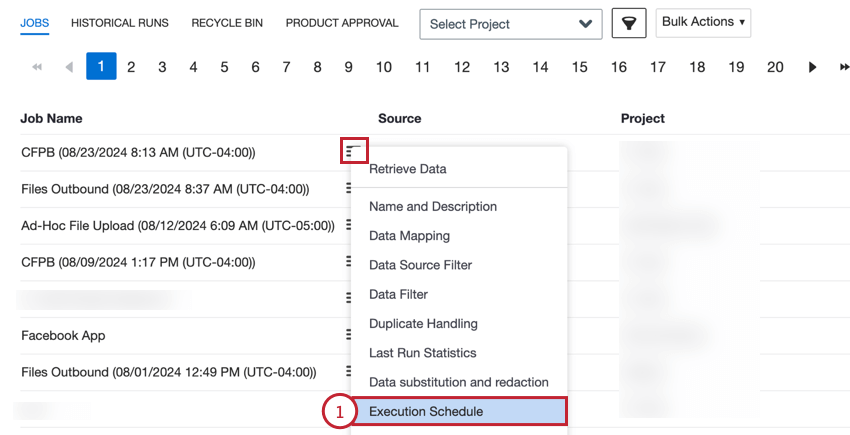Navigate to page 20
850x435 pixels.
tap(775, 67)
